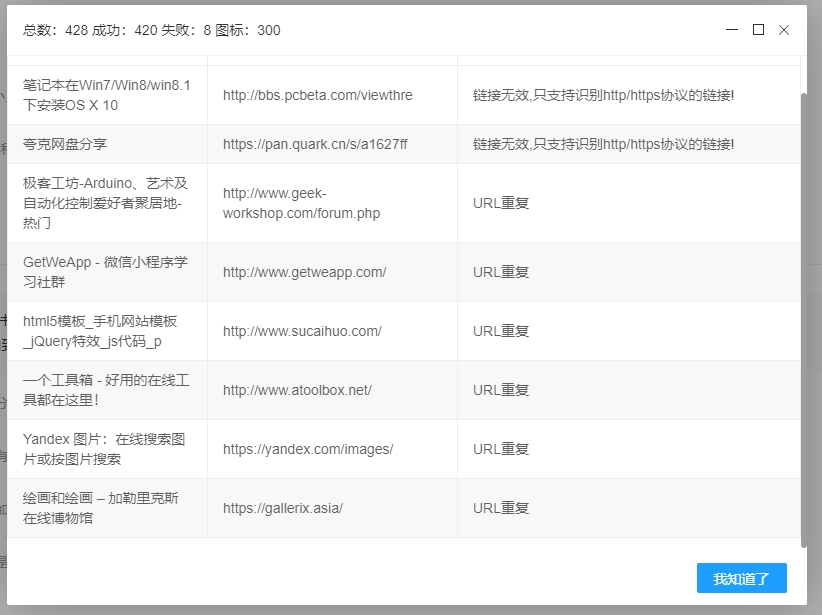822x615 pixels.
Task: Select the https://yandex.com/images/ URL cell
Action: coord(332,449)
